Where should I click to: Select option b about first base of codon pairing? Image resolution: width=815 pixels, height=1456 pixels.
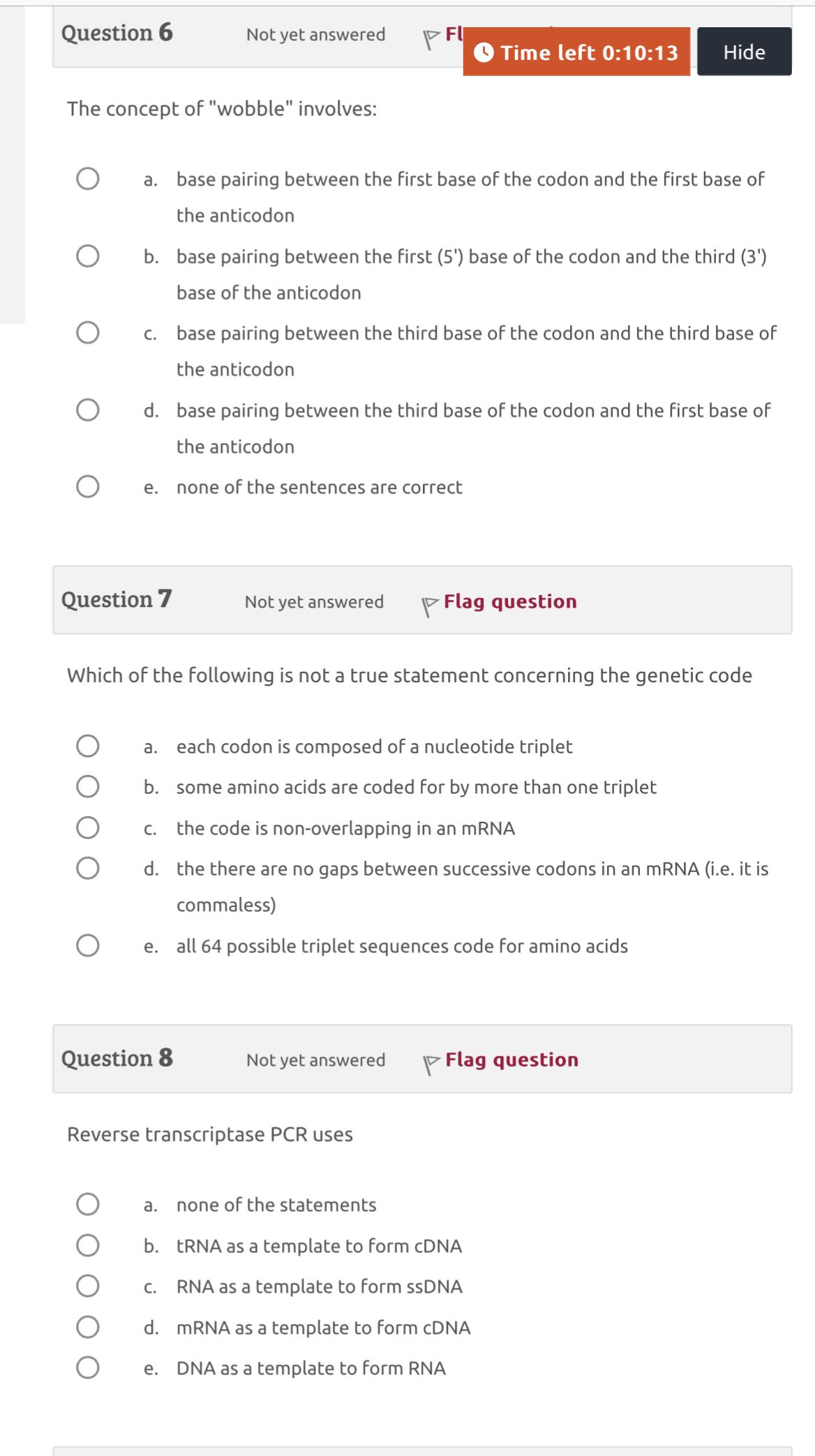(87, 257)
